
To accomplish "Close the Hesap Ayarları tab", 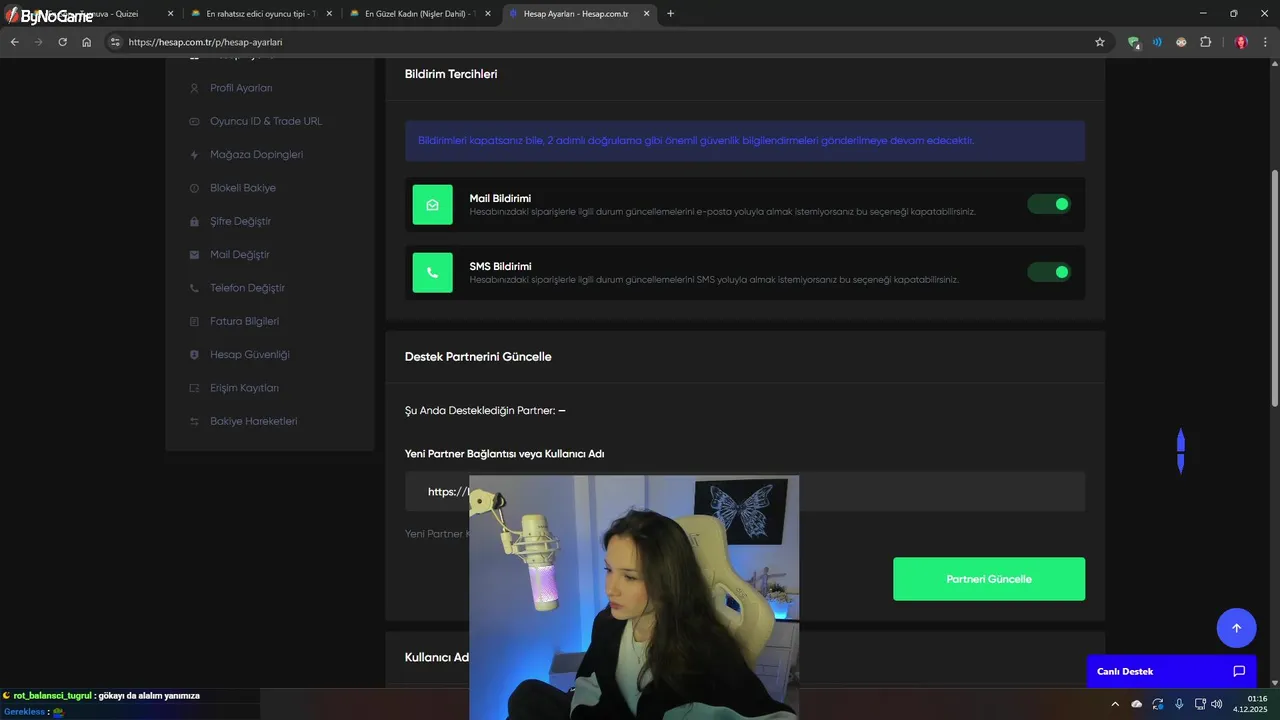I will [646, 13].
